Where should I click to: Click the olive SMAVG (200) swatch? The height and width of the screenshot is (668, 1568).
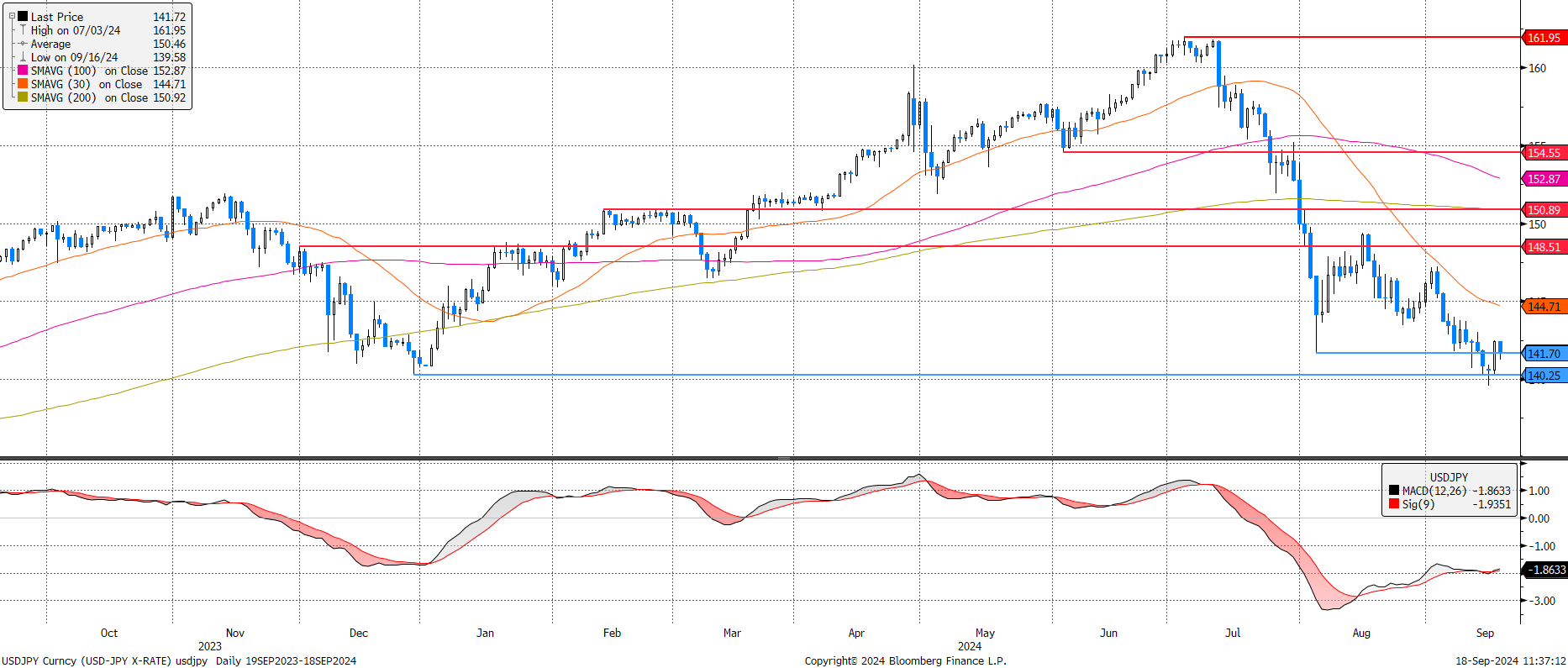(x=23, y=97)
